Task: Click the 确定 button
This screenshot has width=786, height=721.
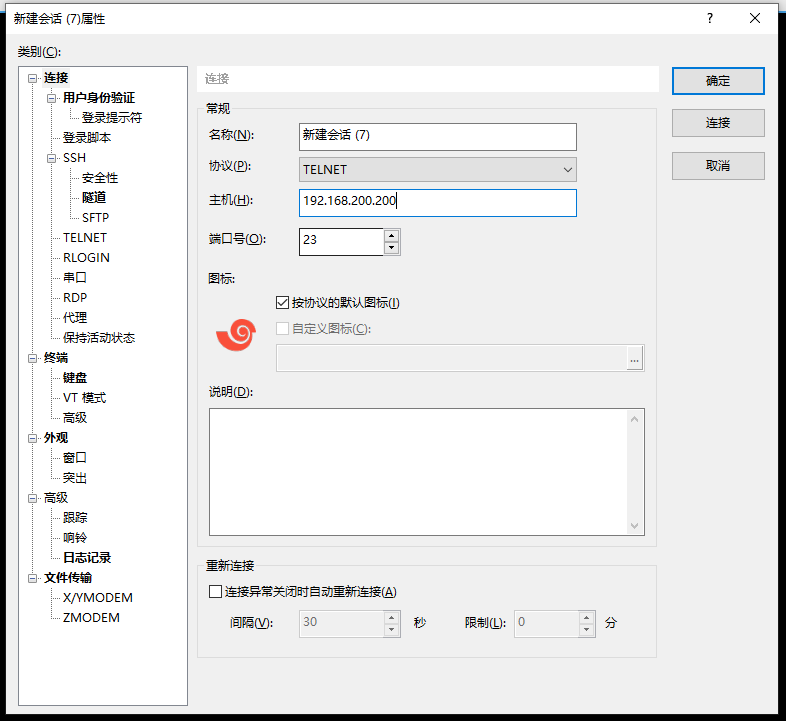Action: 718,81
